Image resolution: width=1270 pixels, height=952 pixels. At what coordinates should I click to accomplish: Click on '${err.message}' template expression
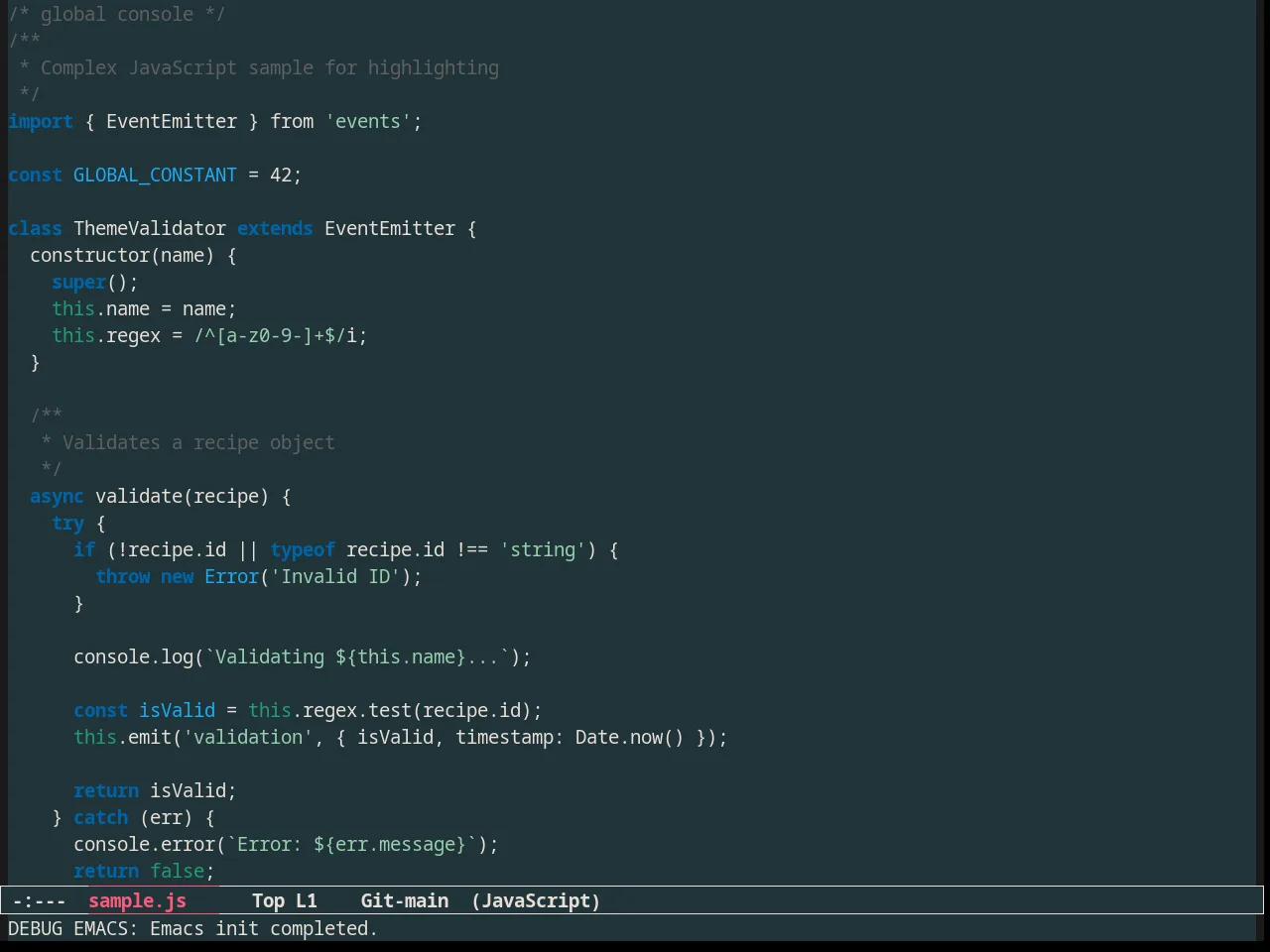pyautogui.click(x=390, y=844)
